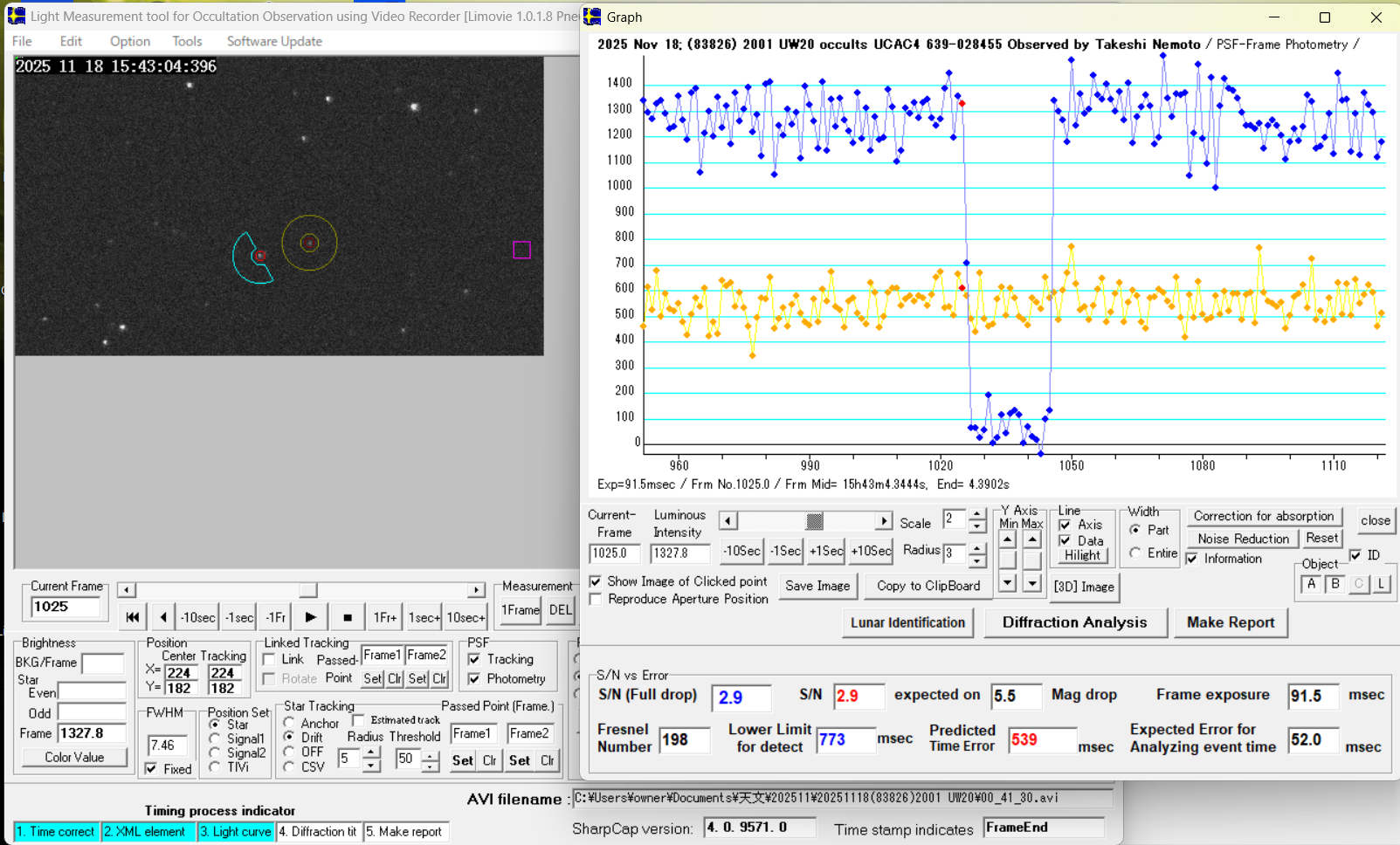1400x845 pixels.
Task: Toggle the PSF Tracking checkbox
Action: tap(474, 659)
